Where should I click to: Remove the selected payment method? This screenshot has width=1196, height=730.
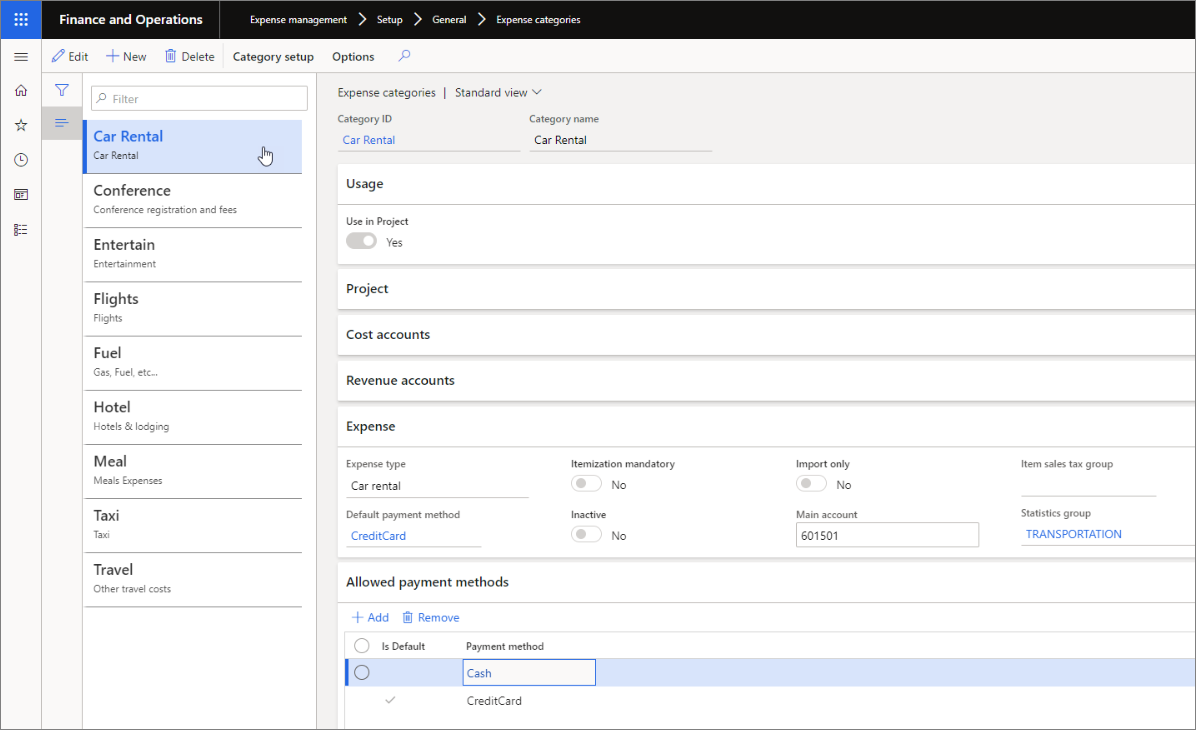coord(431,618)
